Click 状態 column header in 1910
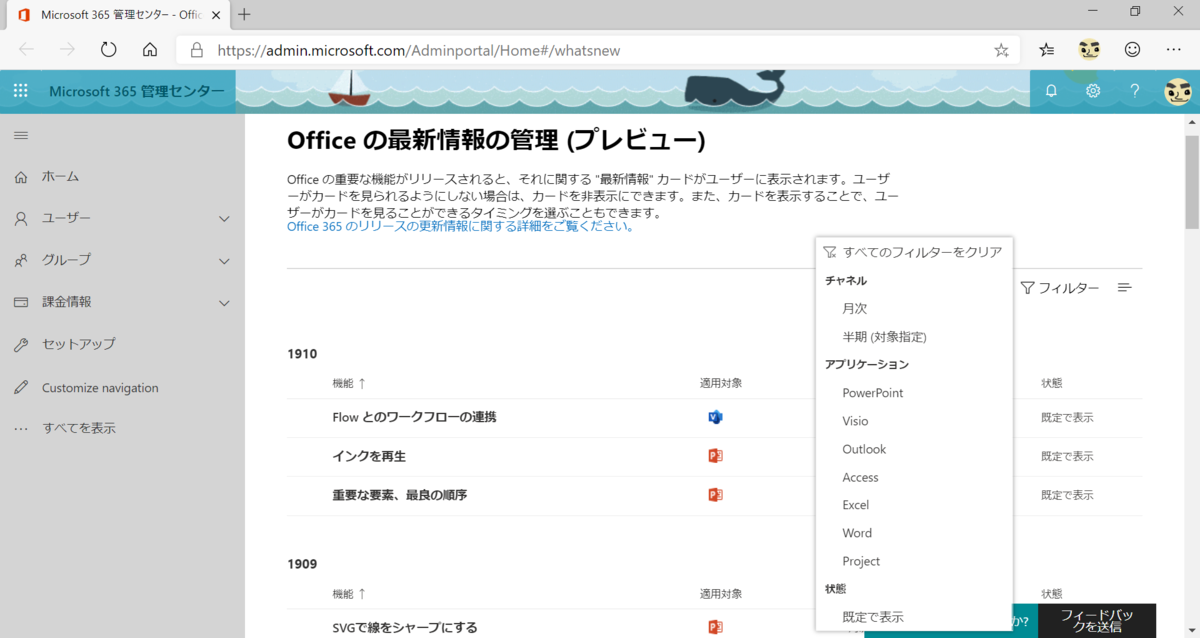The image size is (1200, 638). click(x=1051, y=383)
